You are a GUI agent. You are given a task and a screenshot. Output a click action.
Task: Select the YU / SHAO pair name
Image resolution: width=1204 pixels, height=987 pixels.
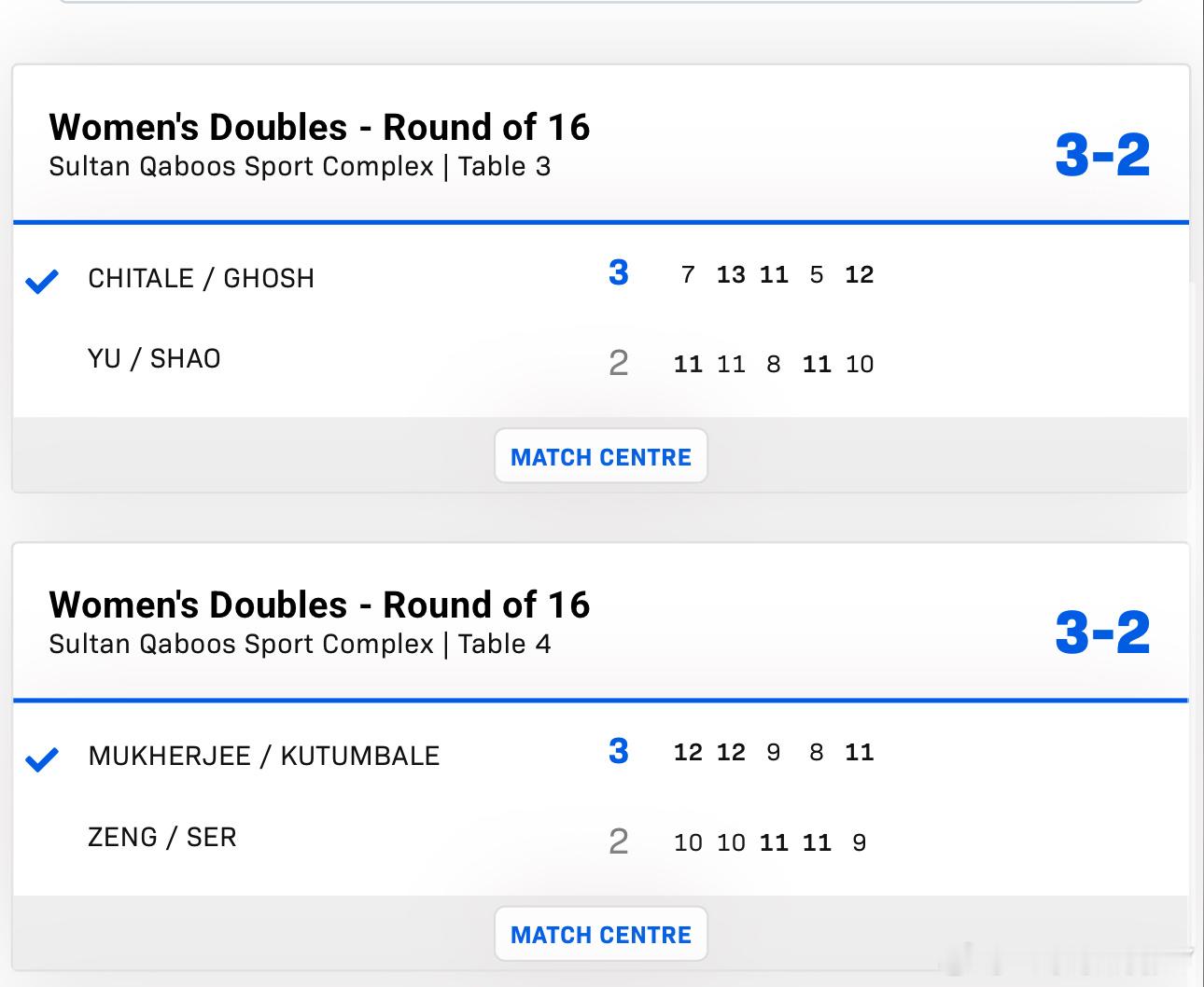(154, 359)
